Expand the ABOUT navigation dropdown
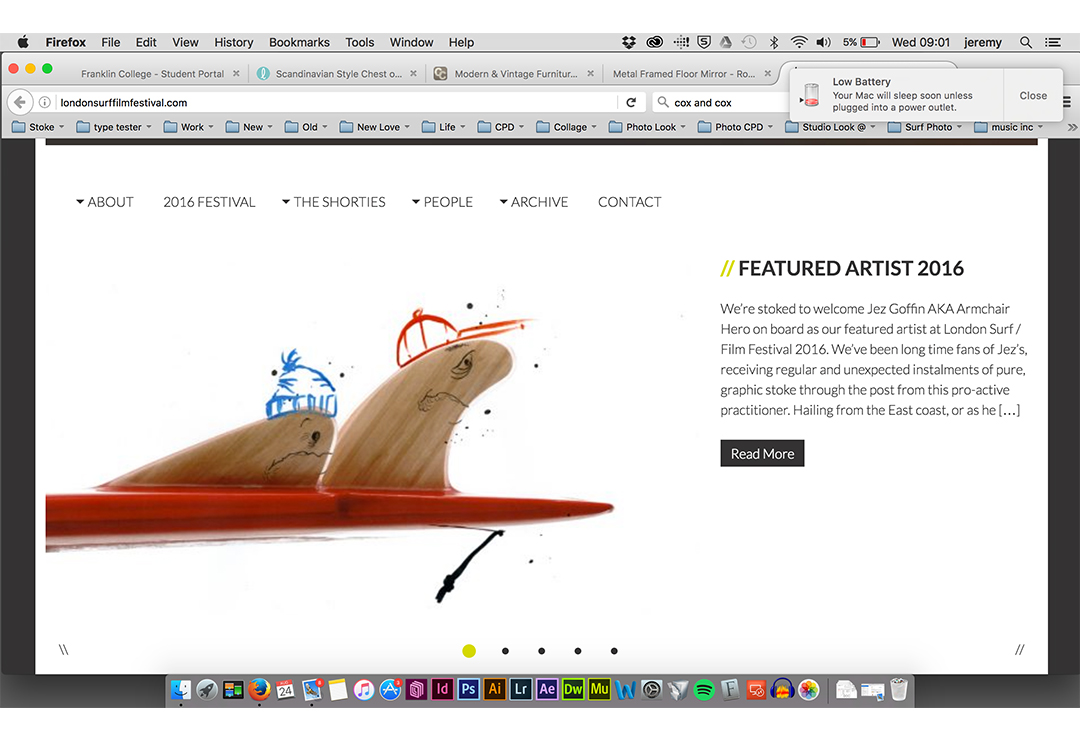Image resolution: width=1080 pixels, height=740 pixels. [x=105, y=202]
